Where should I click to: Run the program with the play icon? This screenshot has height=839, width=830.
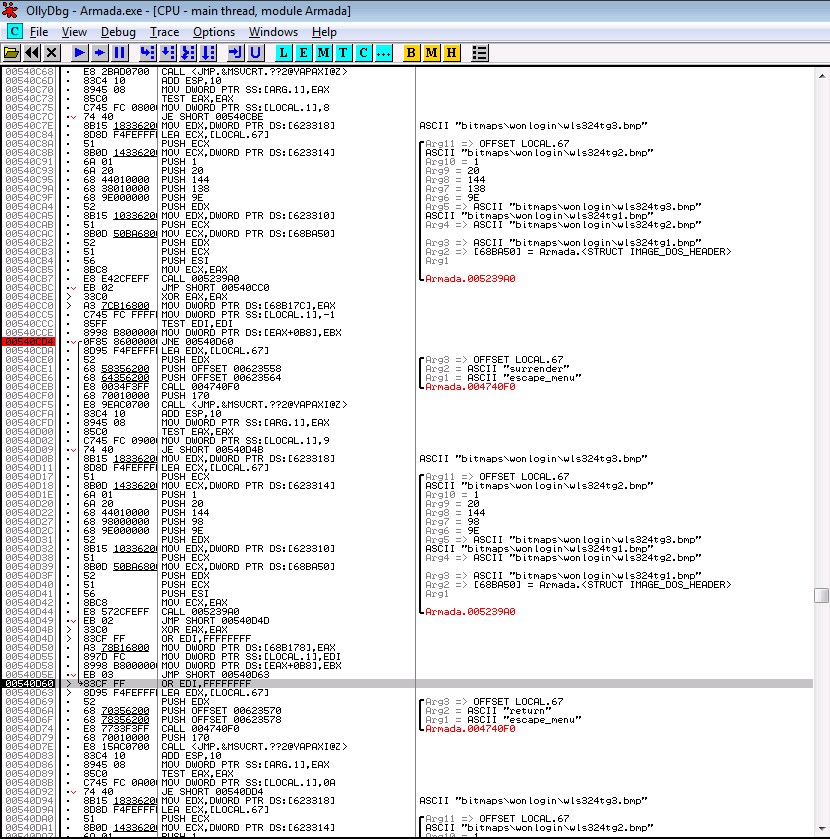80,52
